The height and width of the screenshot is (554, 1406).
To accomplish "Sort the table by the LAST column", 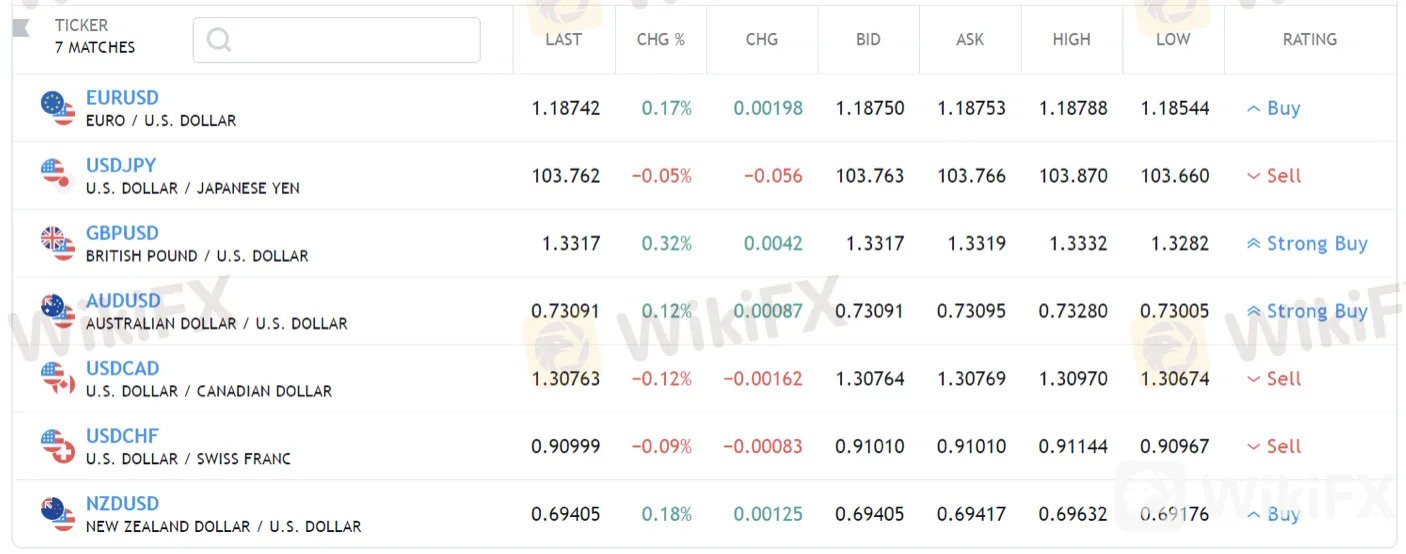I will point(563,40).
